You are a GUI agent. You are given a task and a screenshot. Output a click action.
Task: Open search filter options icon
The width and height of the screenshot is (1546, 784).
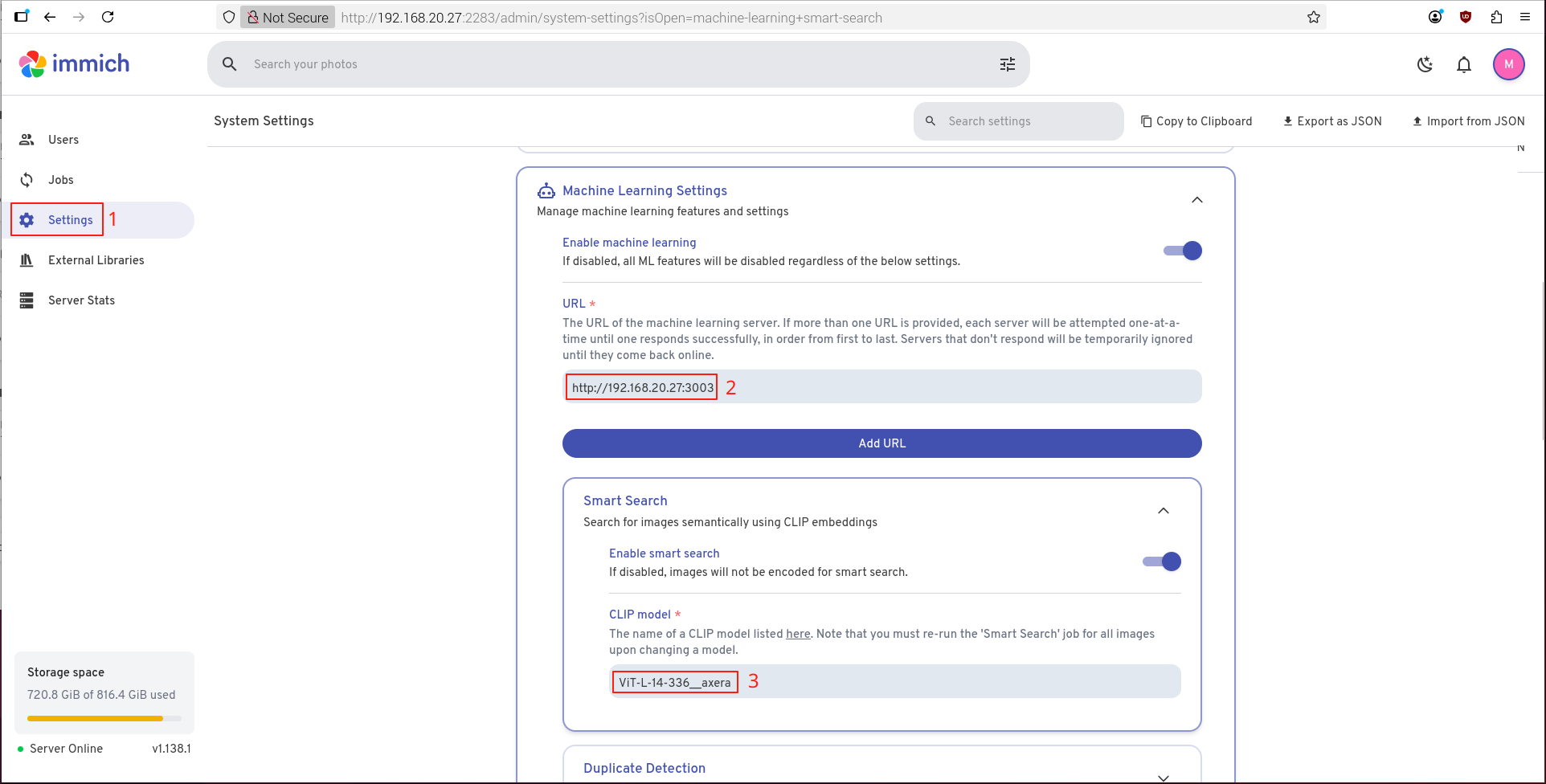(x=1007, y=64)
